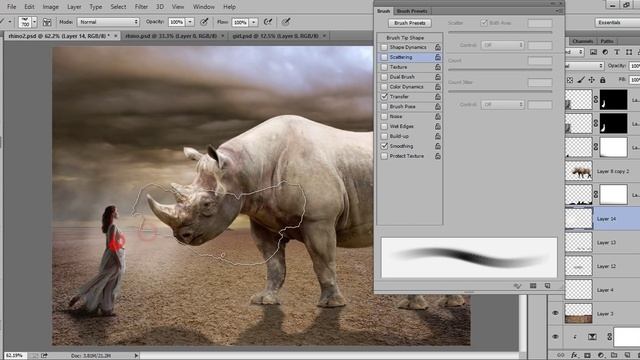Filter layers by type layer icon
This screenshot has width=640, height=360.
coord(617,52)
